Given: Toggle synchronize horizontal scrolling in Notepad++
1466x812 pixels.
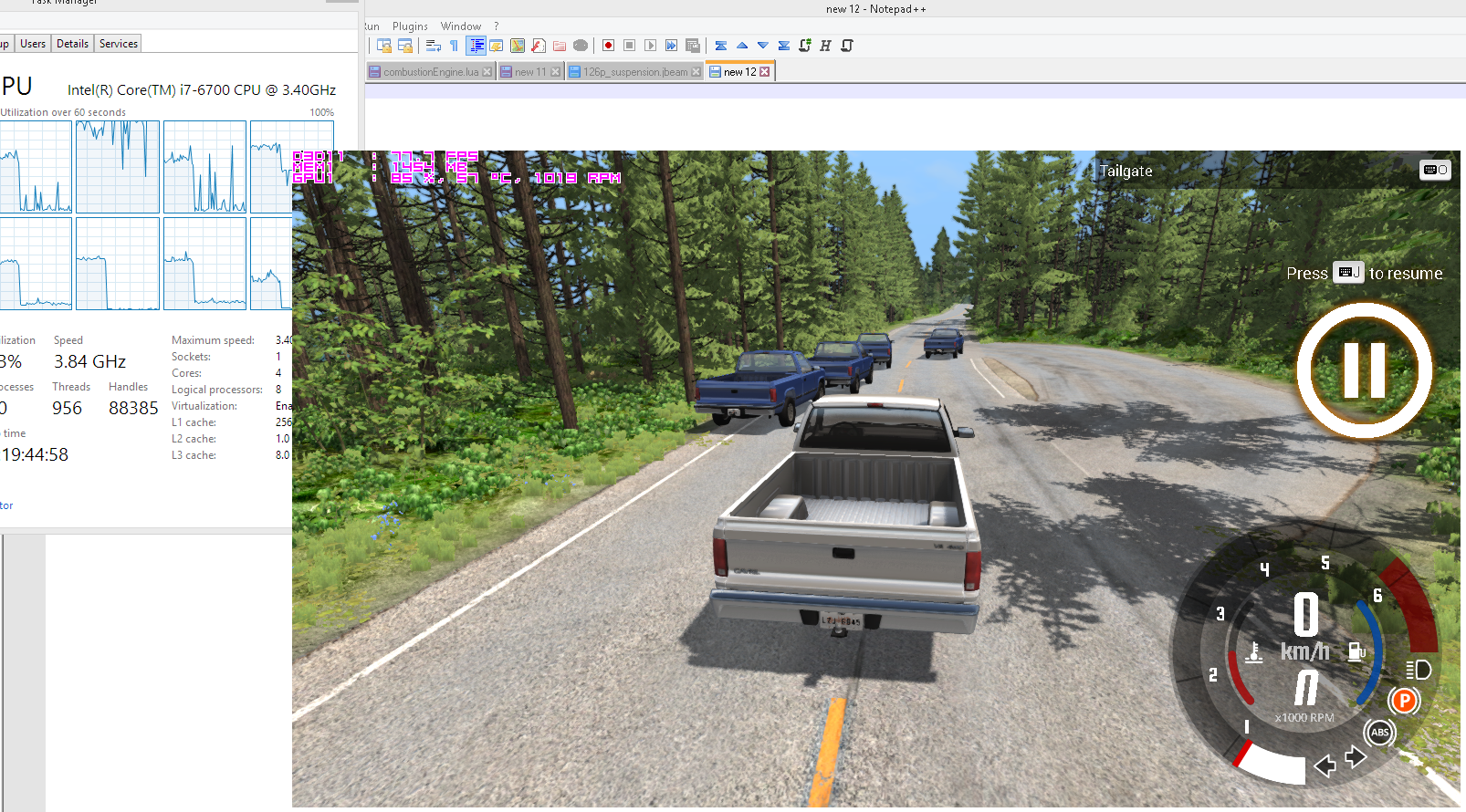Looking at the screenshot, I should (405, 46).
